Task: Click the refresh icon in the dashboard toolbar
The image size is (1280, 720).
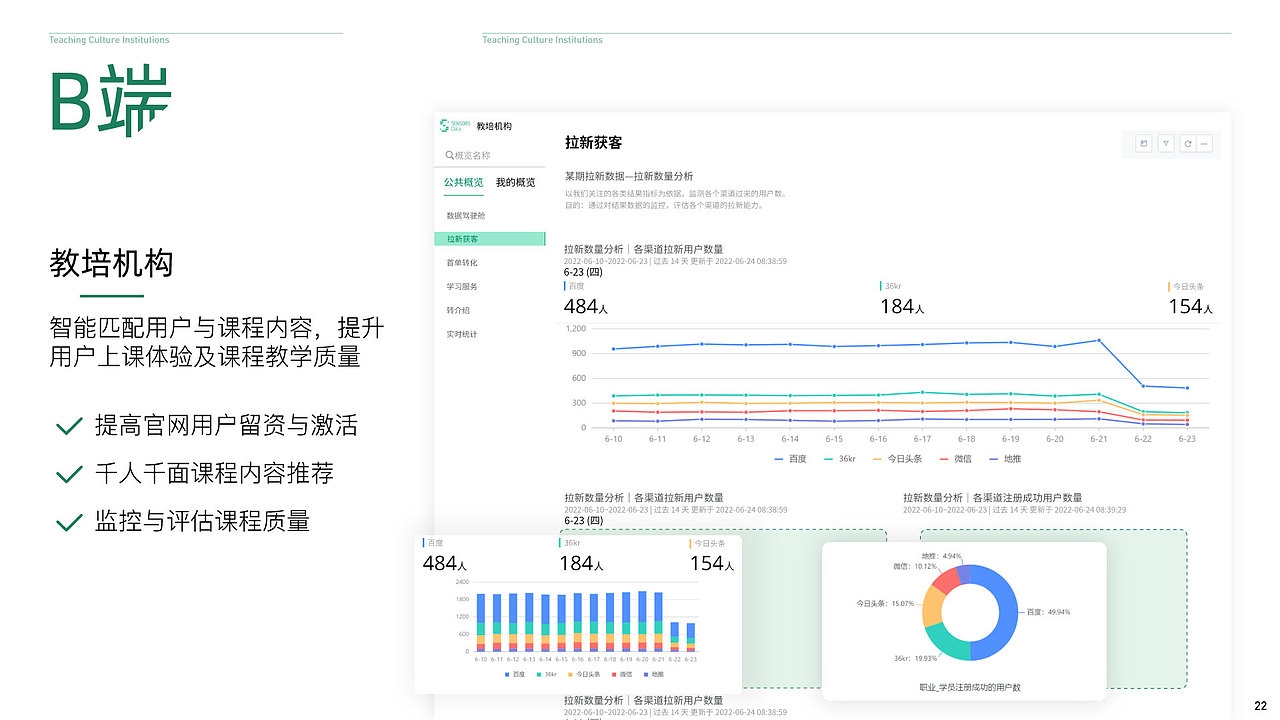Action: click(x=1186, y=144)
